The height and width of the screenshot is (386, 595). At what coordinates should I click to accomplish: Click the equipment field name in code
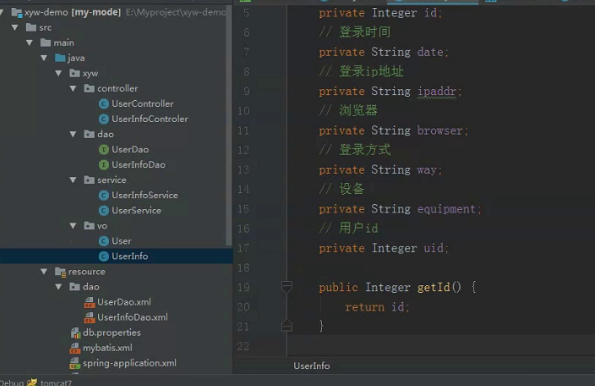[446, 209]
